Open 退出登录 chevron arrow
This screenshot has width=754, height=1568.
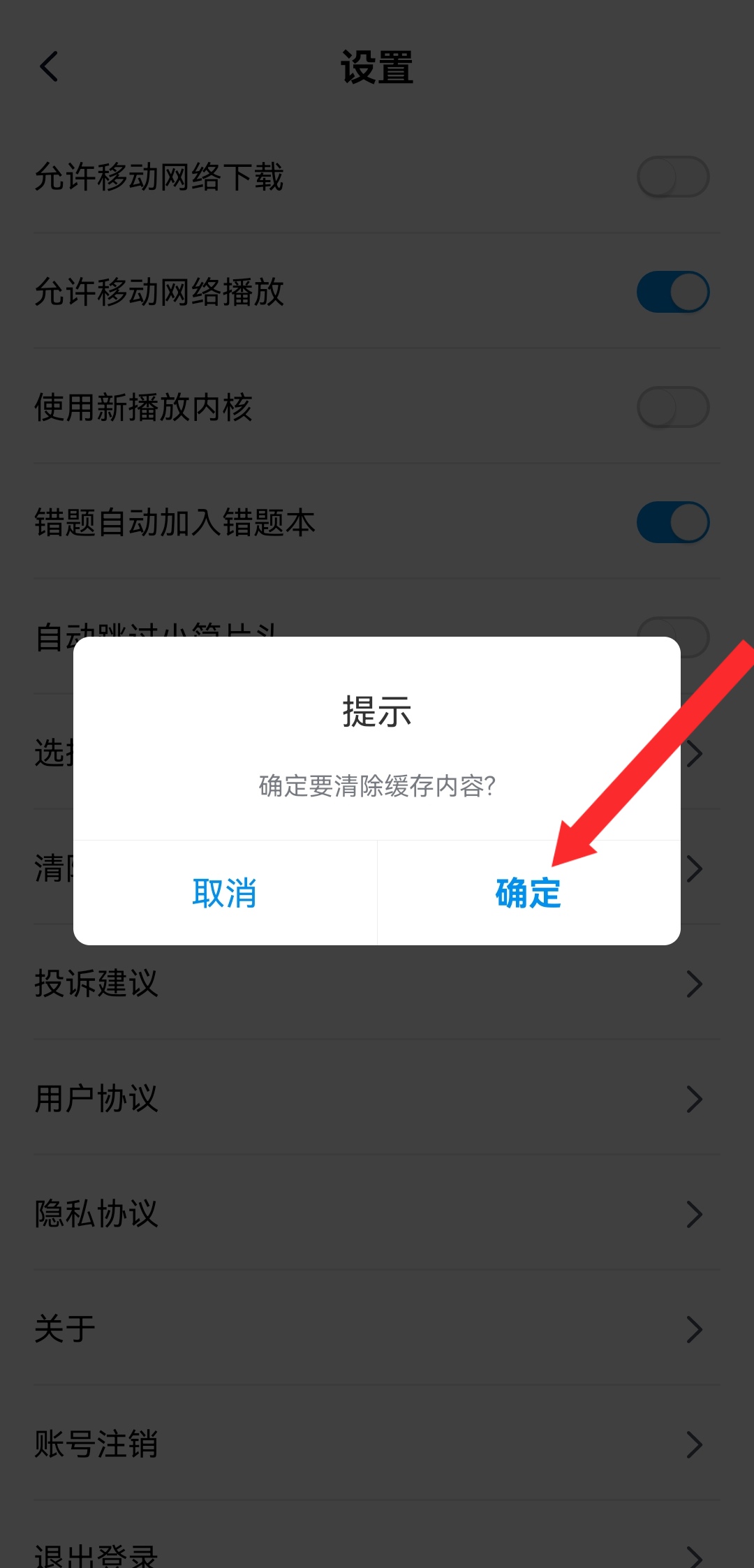(x=694, y=1557)
